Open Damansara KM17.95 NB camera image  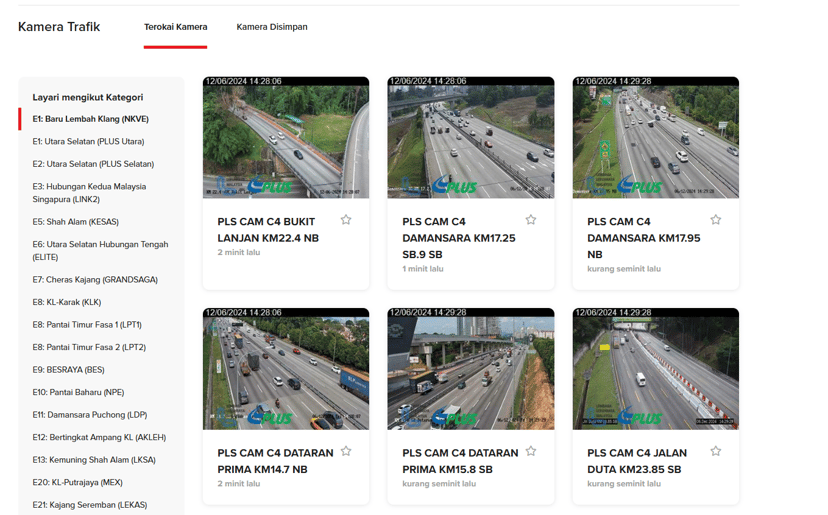point(655,138)
